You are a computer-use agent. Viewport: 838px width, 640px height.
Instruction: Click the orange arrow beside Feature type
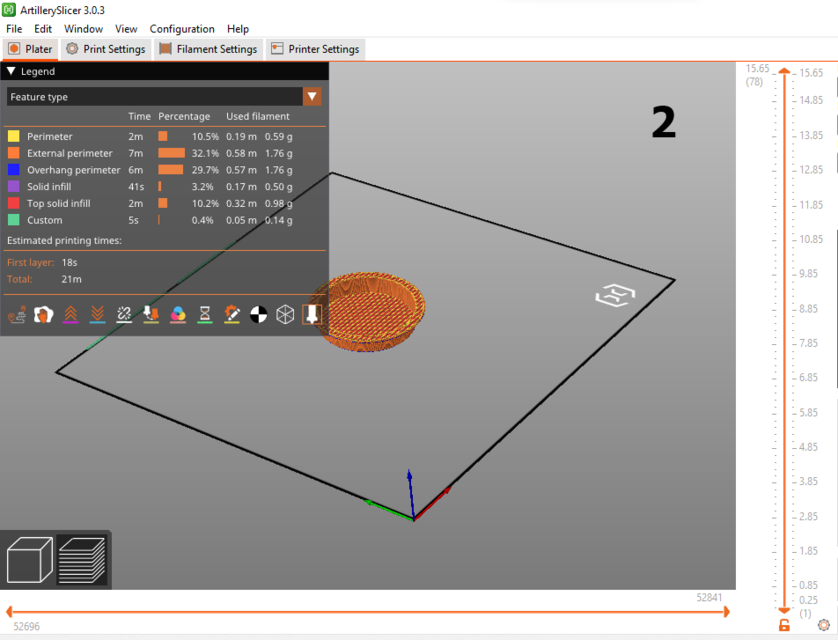point(313,97)
